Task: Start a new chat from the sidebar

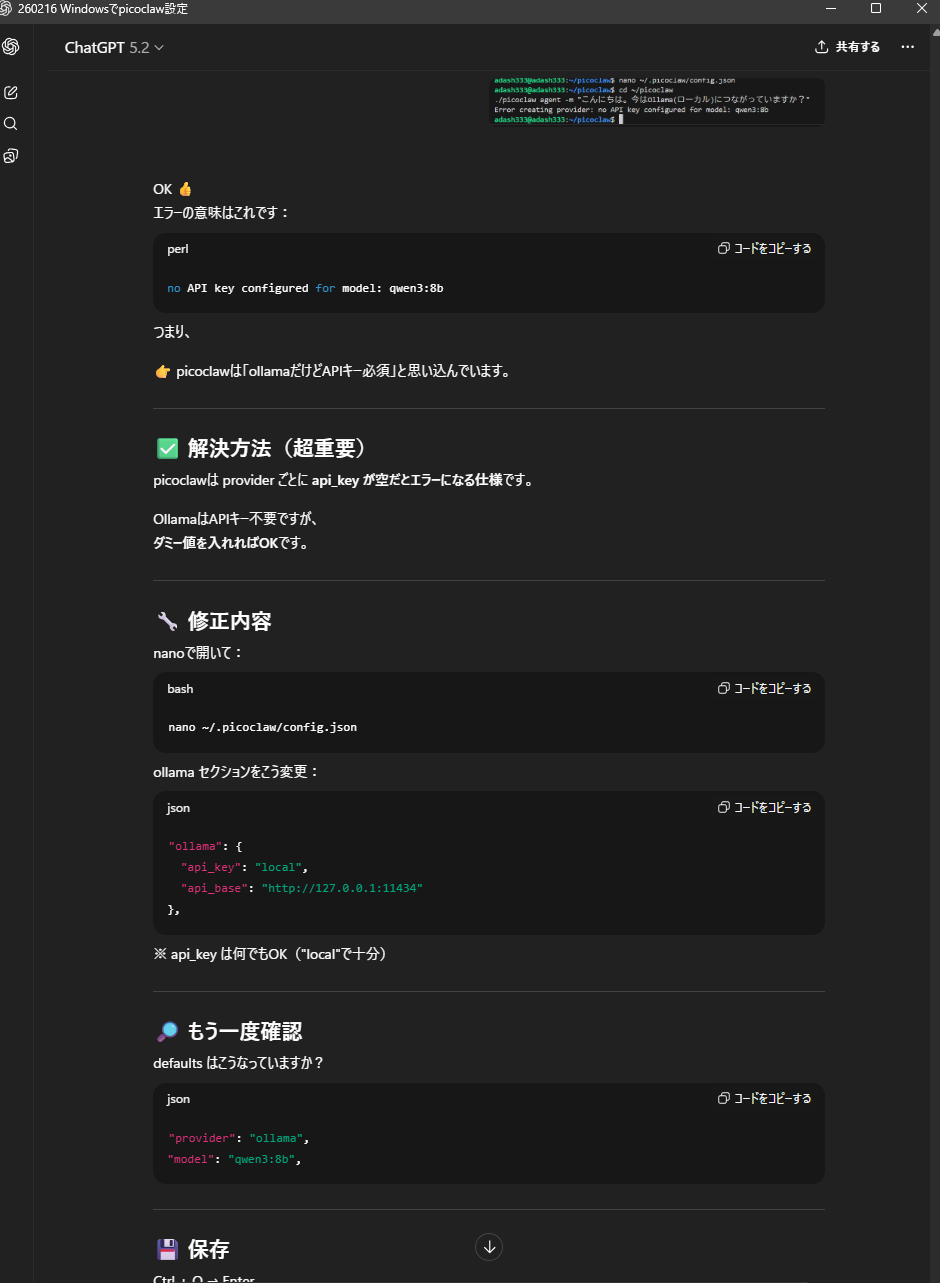Action: tap(11, 92)
